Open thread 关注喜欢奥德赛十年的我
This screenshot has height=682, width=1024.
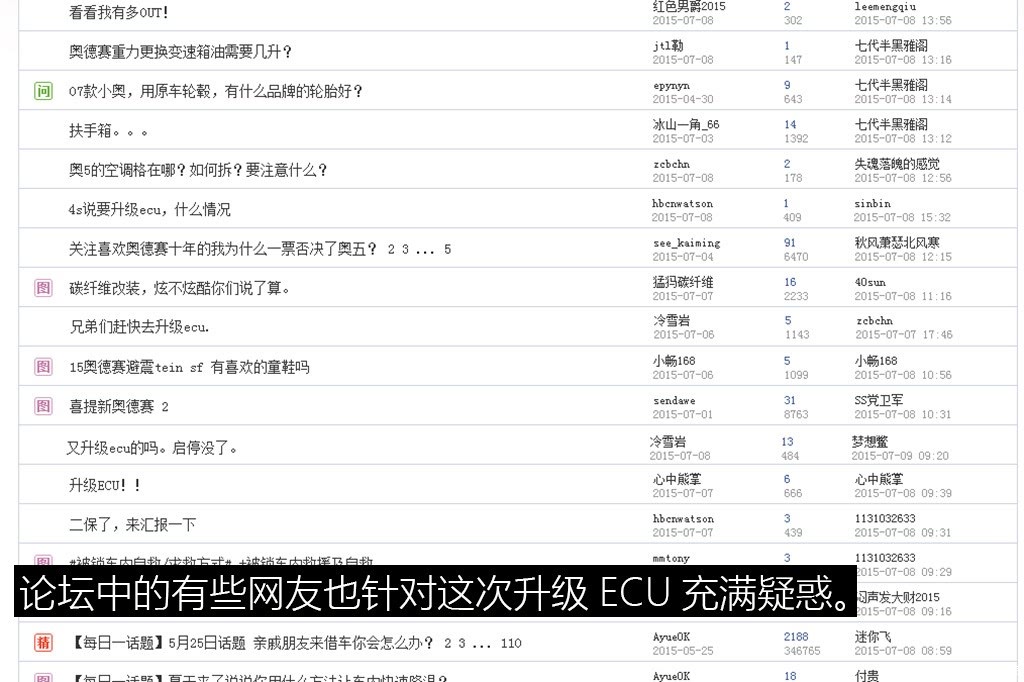pyautogui.click(x=223, y=249)
